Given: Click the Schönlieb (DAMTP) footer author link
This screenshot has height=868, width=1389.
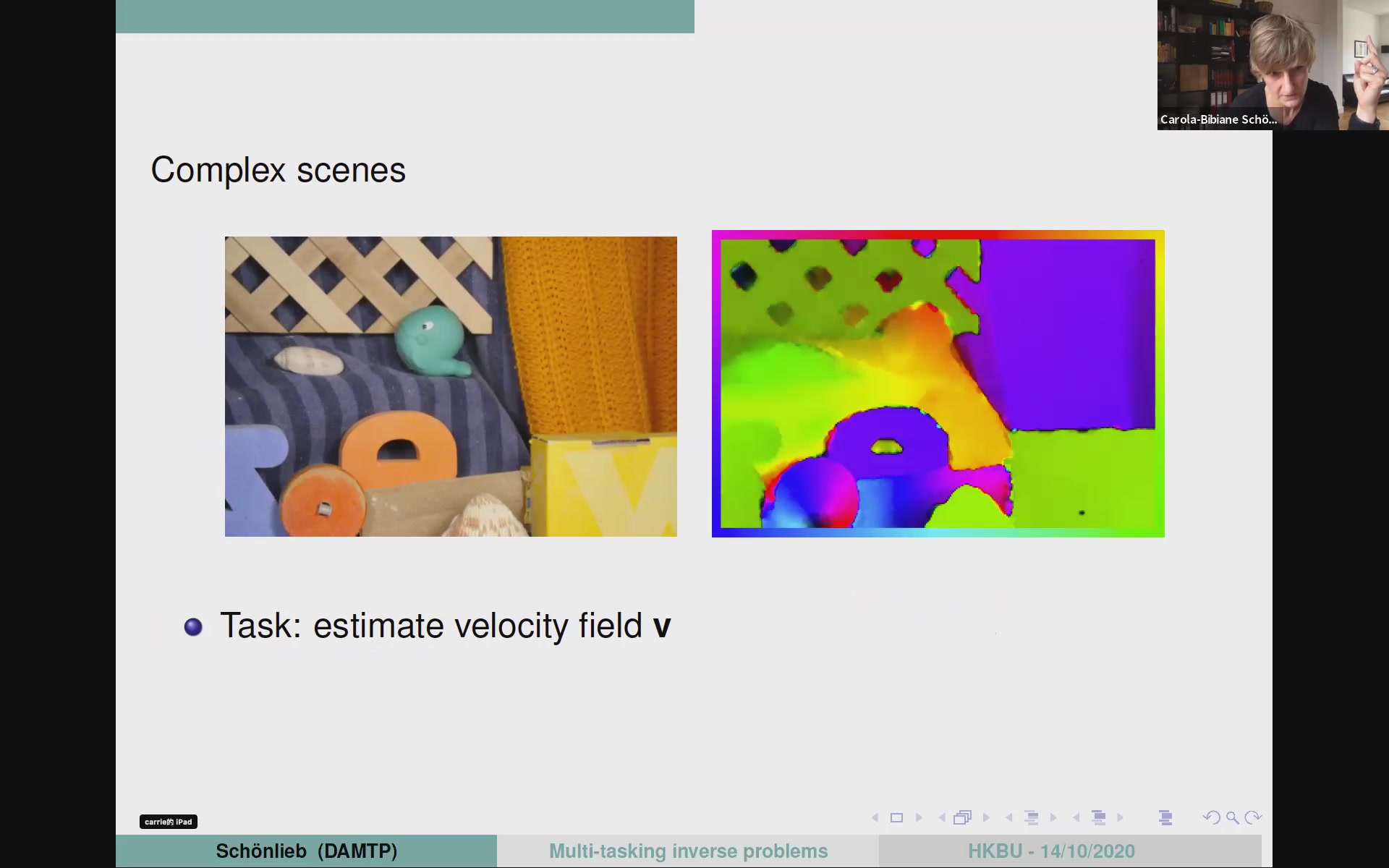Looking at the screenshot, I should 307,851.
